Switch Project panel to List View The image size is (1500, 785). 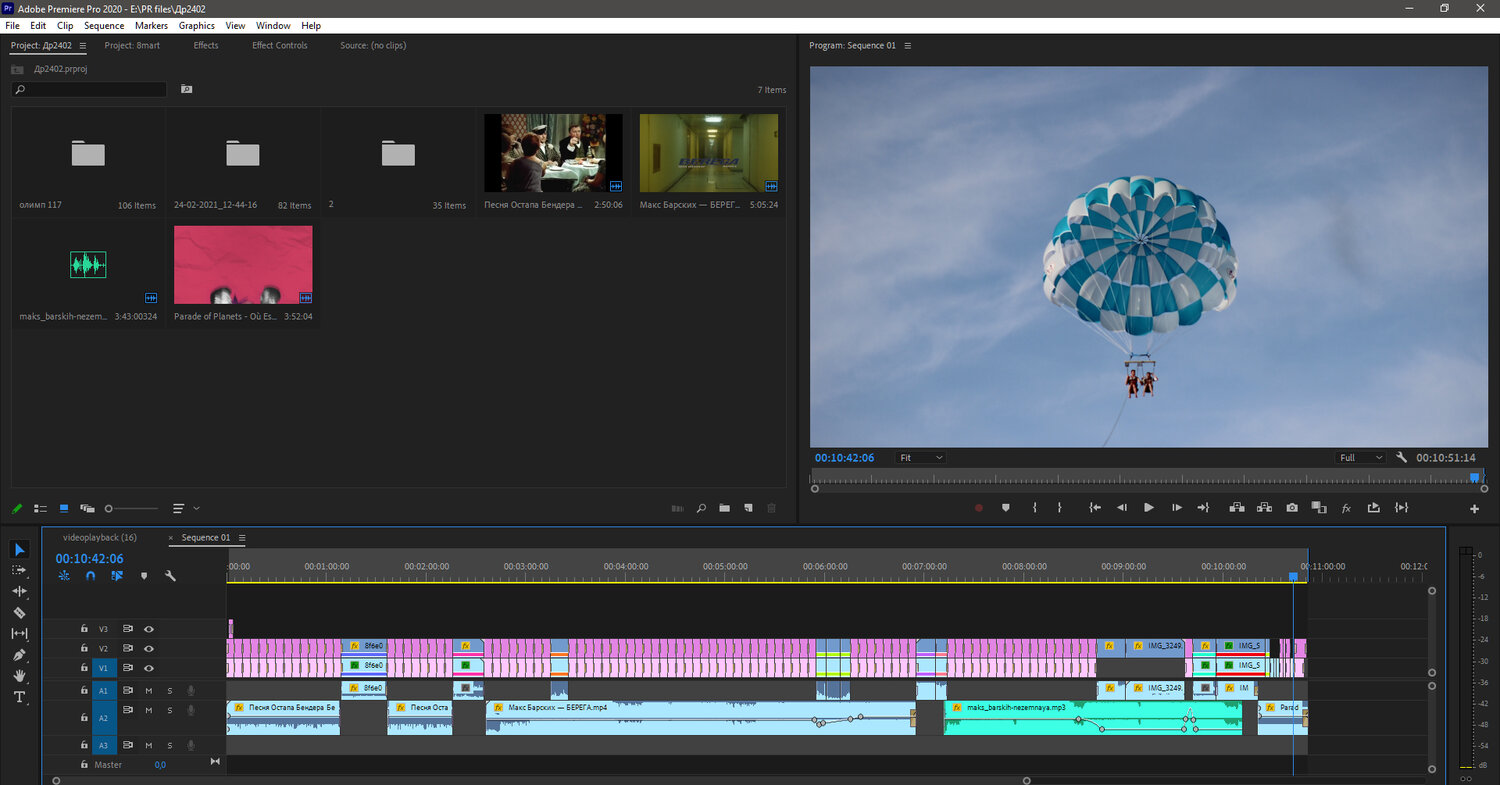[41, 508]
